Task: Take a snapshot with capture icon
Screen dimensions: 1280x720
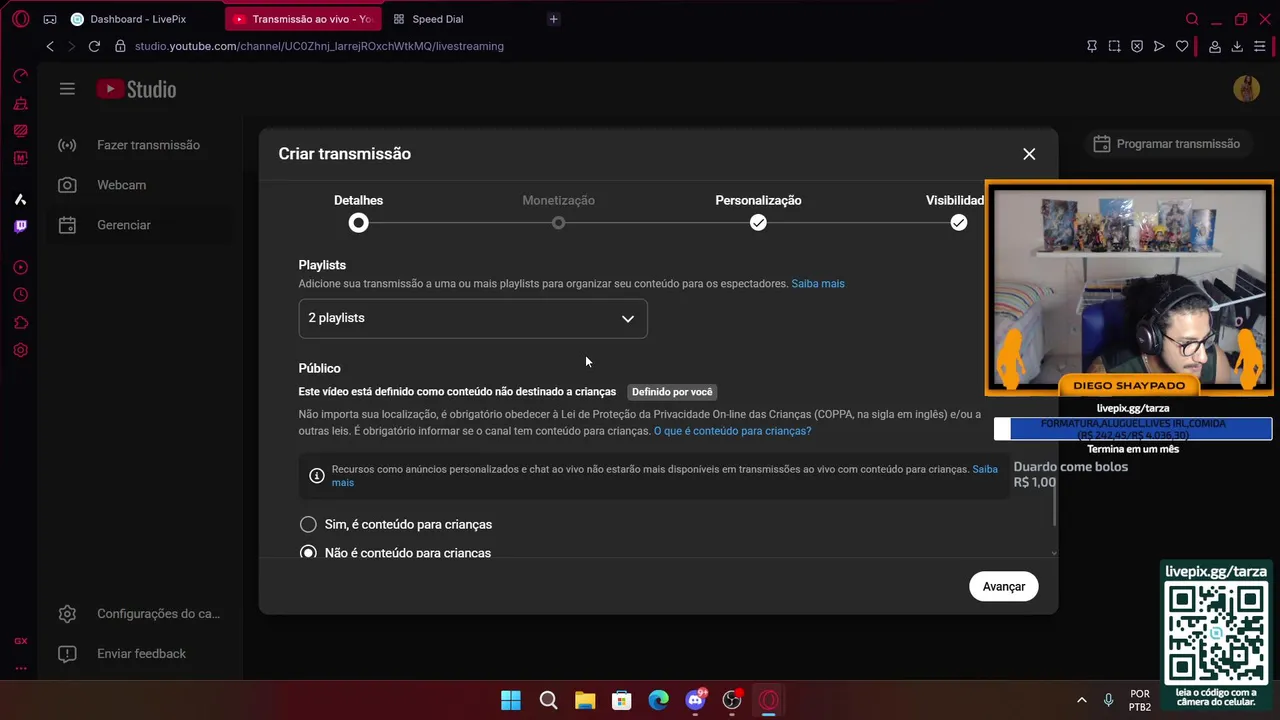Action: tap(1114, 46)
